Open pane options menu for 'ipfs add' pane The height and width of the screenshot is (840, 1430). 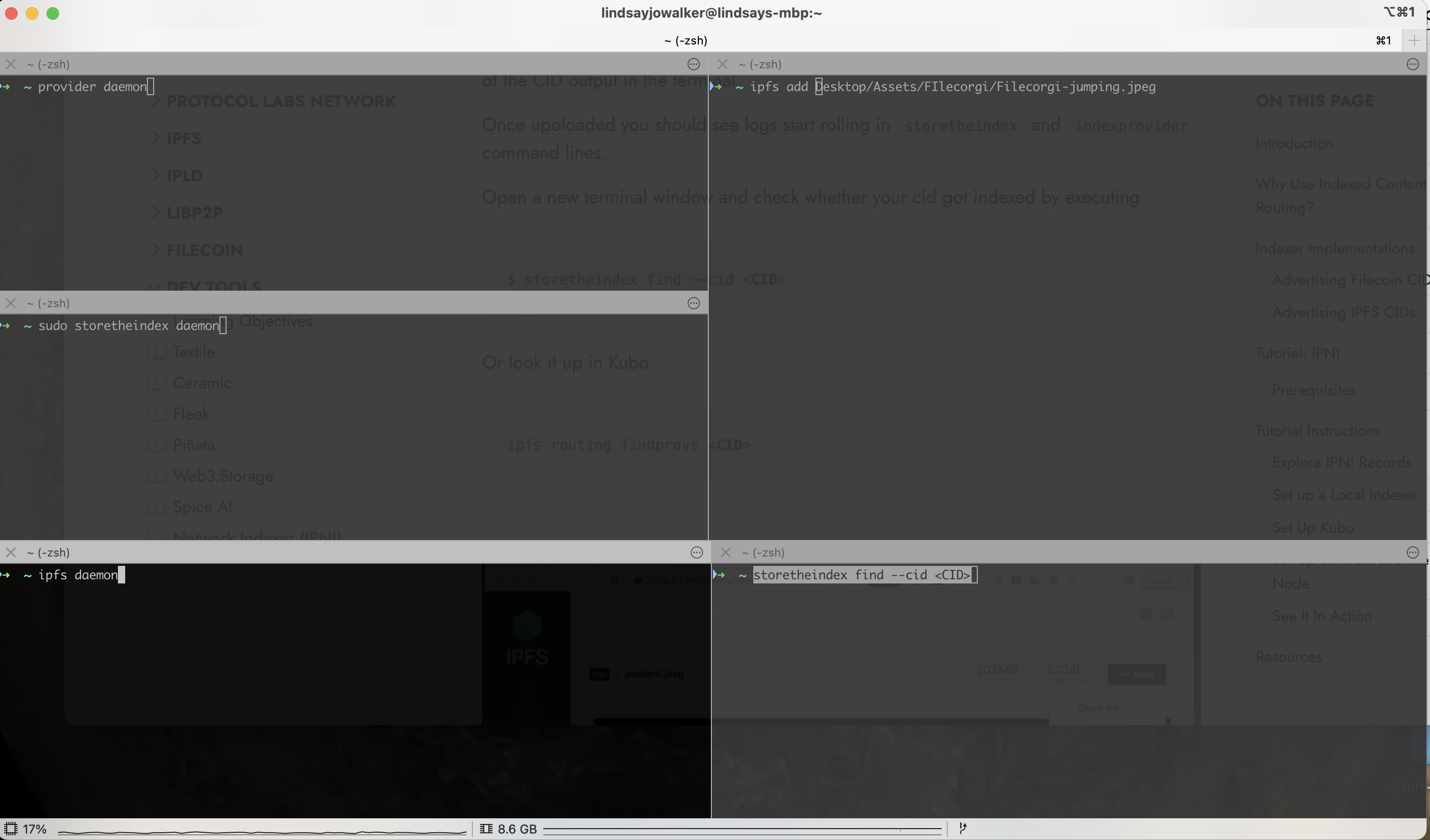coord(1413,64)
